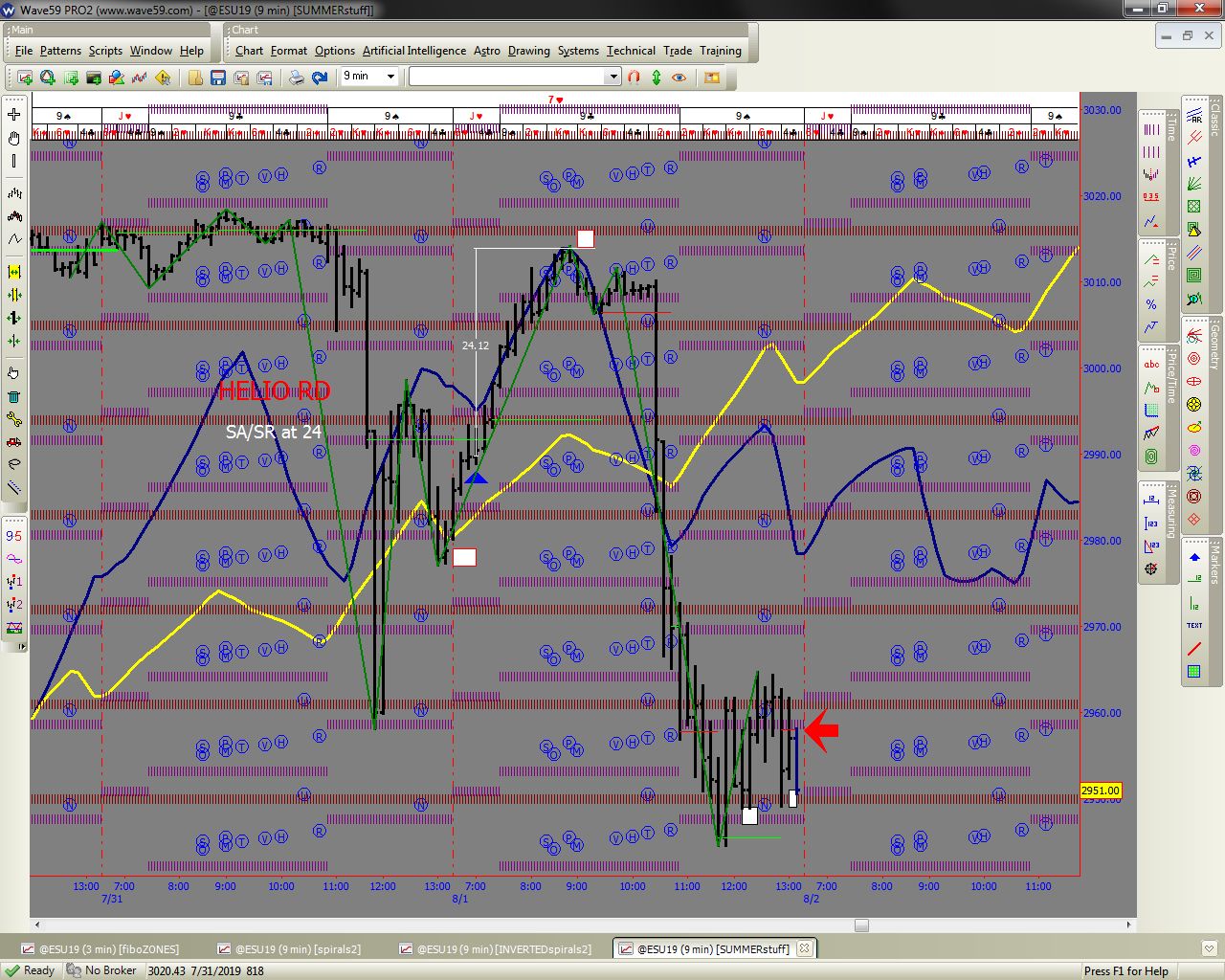The width and height of the screenshot is (1225, 980).
Task: Click the 'No Broker' status bar entry
Action: click(101, 970)
